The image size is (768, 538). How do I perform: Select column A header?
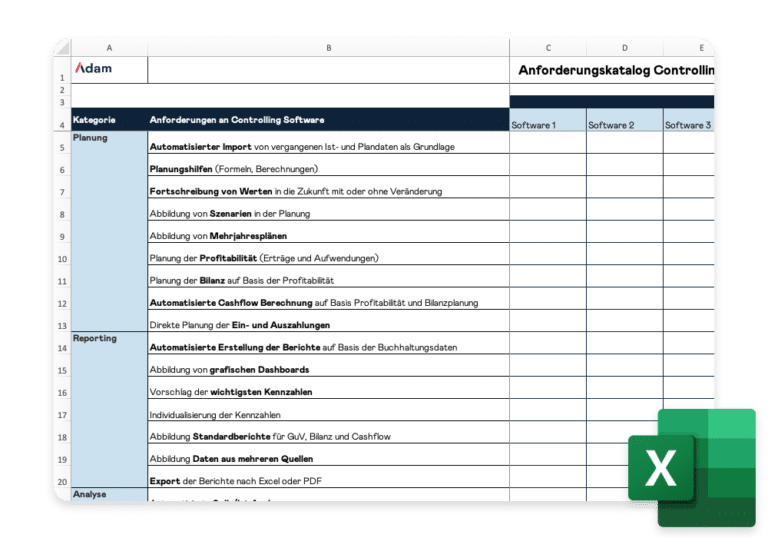tap(109, 47)
